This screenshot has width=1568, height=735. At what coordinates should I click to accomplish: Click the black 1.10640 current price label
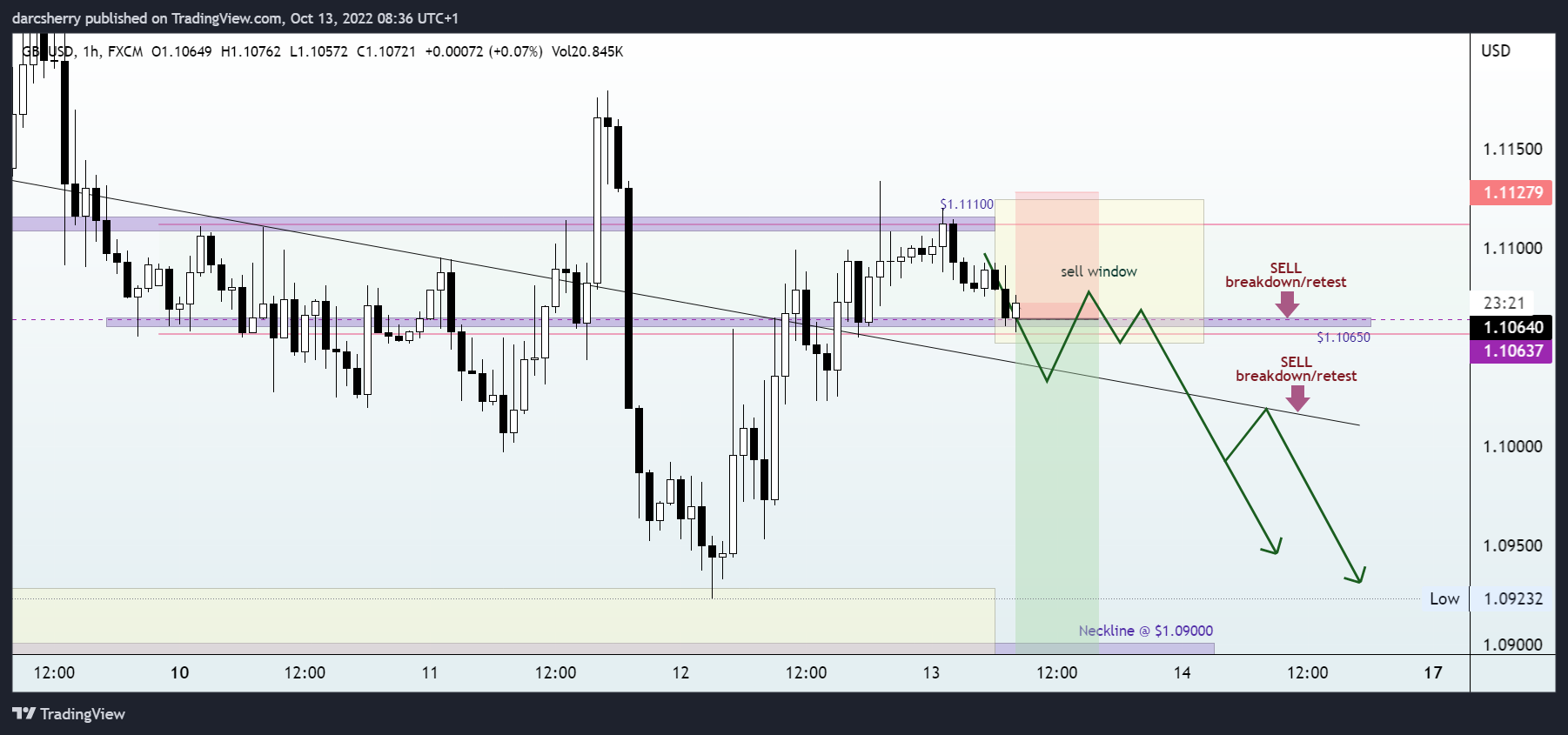point(1512,327)
